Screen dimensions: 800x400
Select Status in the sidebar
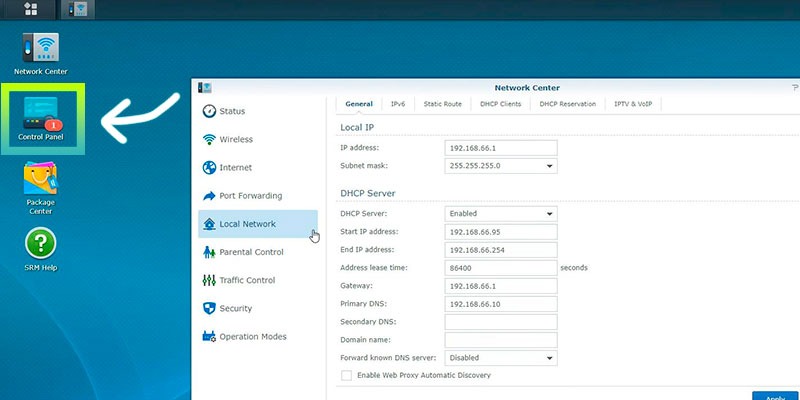258,111
